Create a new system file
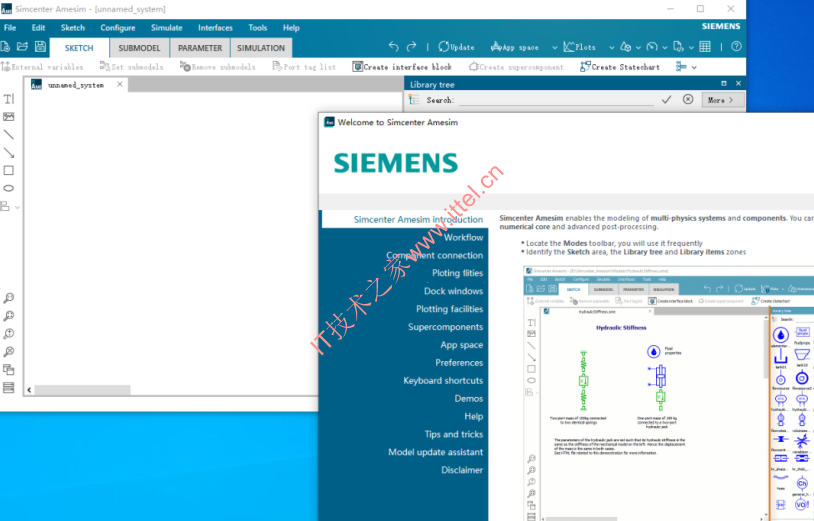 [x=5, y=47]
